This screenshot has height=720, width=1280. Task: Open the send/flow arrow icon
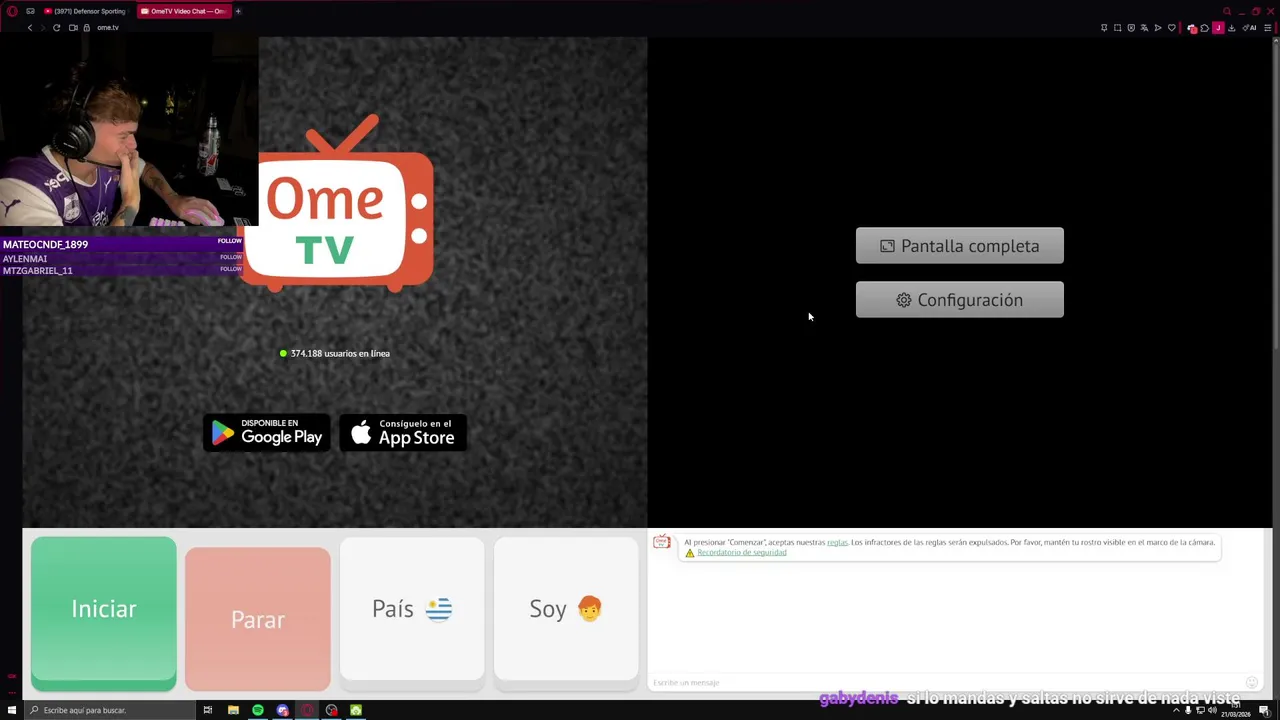pos(1158,28)
